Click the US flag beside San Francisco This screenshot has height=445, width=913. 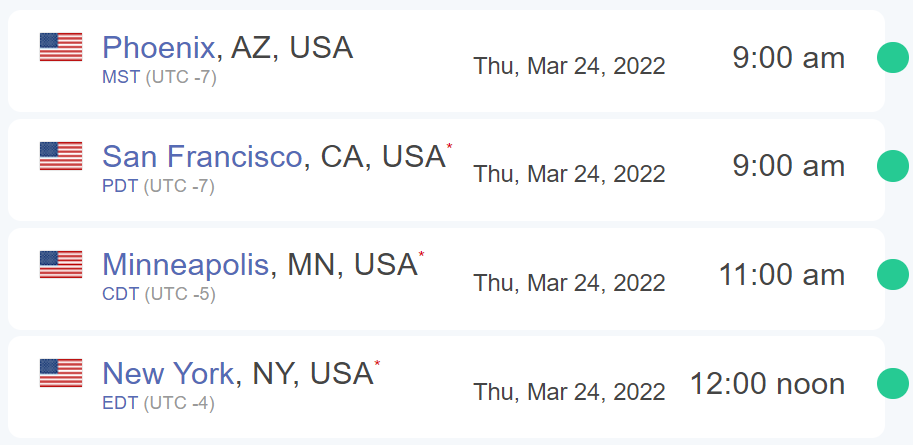(61, 156)
